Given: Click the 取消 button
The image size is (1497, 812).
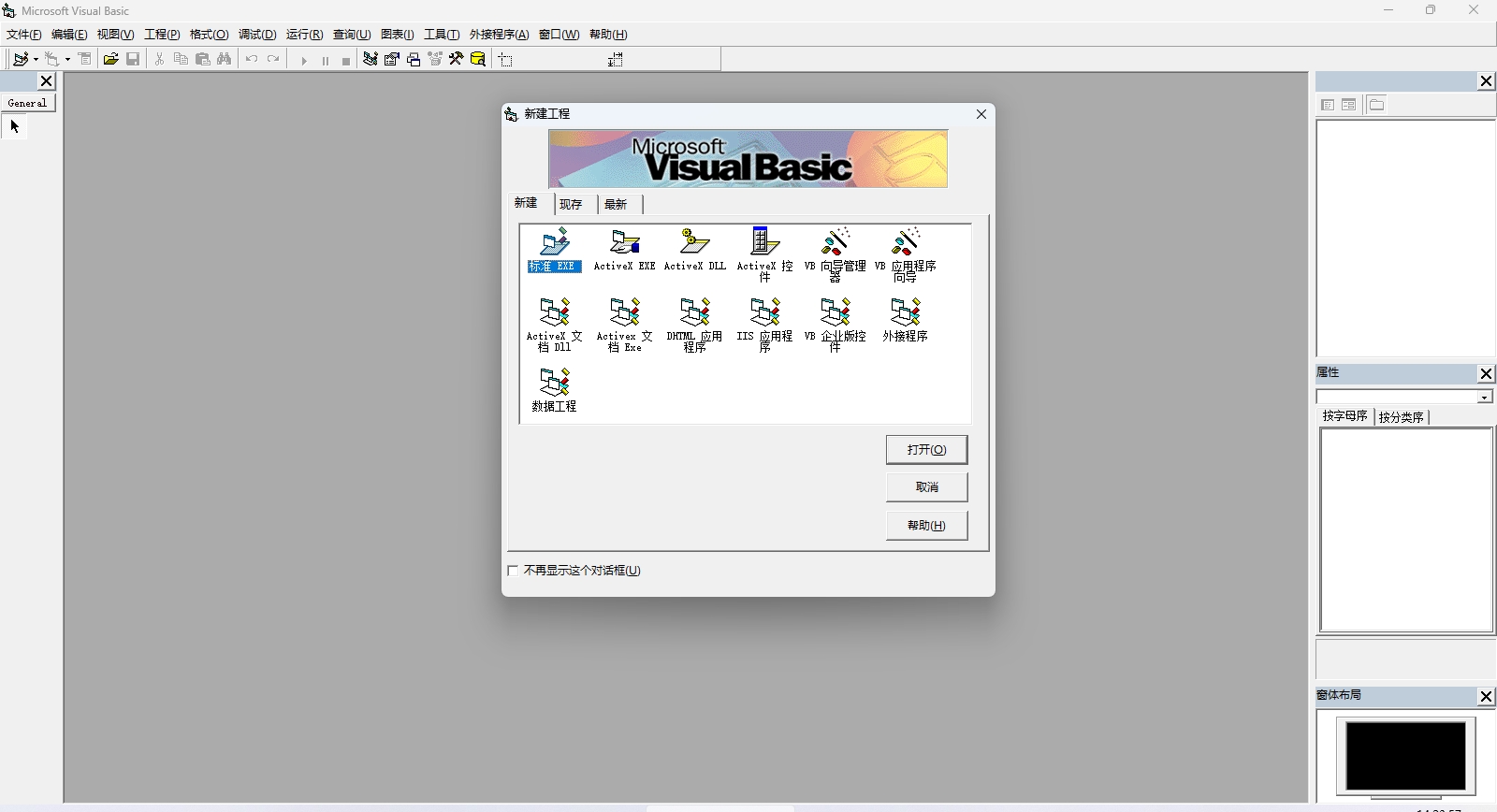Looking at the screenshot, I should pos(926,487).
